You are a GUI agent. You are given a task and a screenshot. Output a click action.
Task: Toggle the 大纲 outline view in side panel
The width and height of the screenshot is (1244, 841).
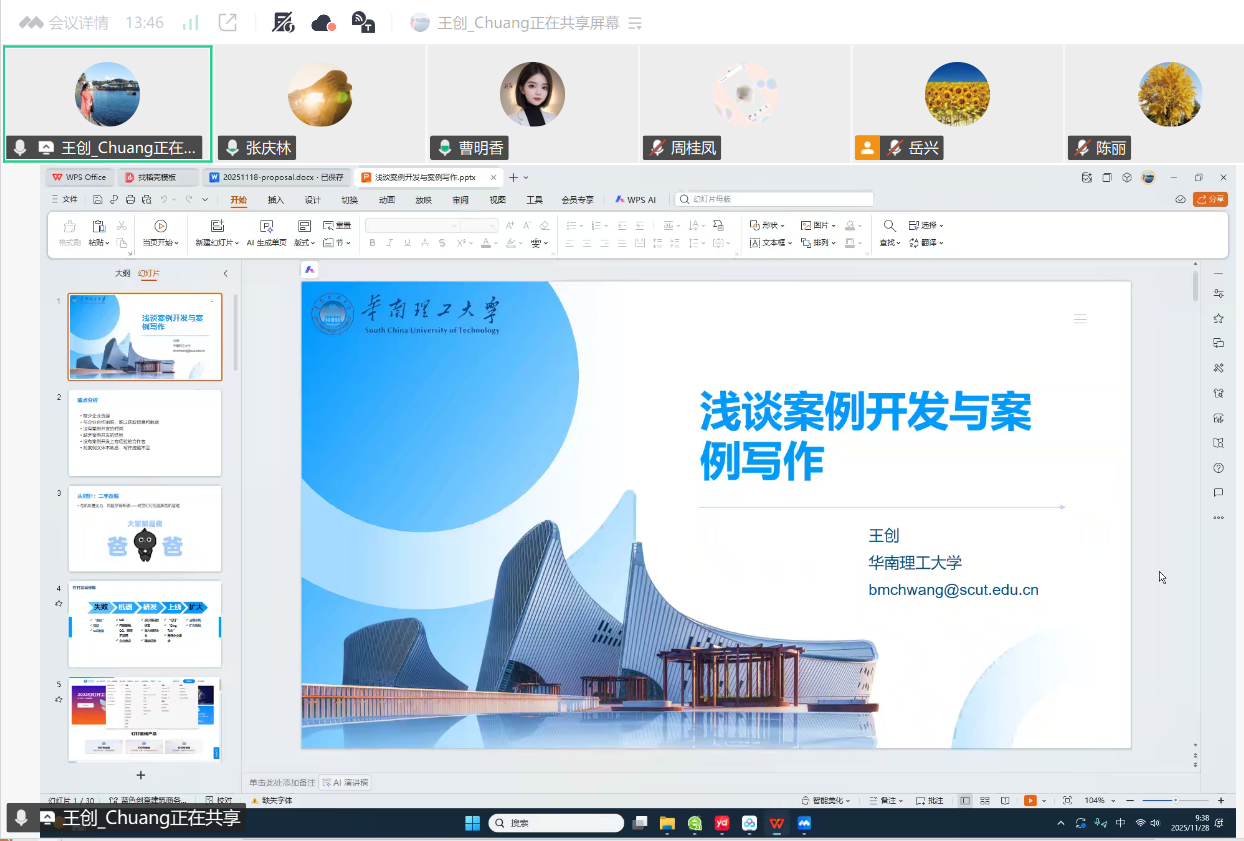122,273
